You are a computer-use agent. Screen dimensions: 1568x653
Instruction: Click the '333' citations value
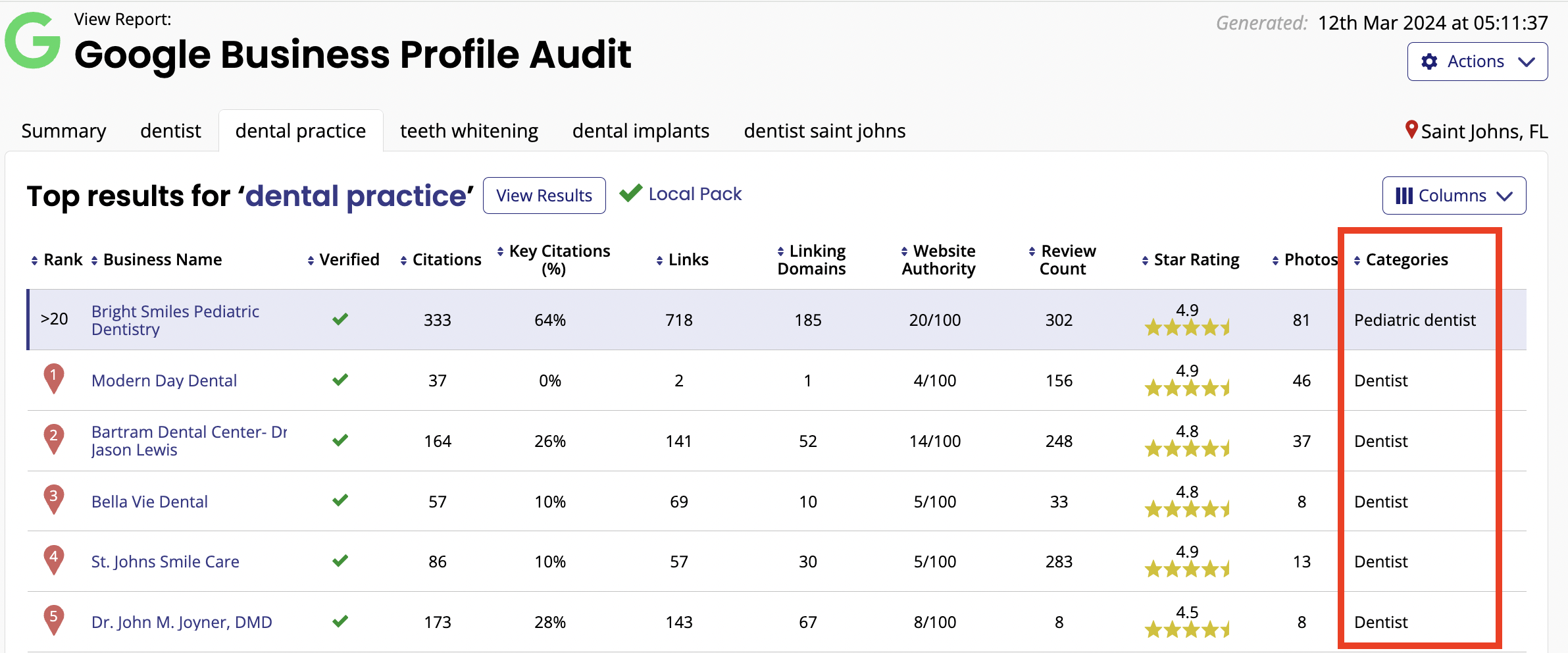point(438,320)
